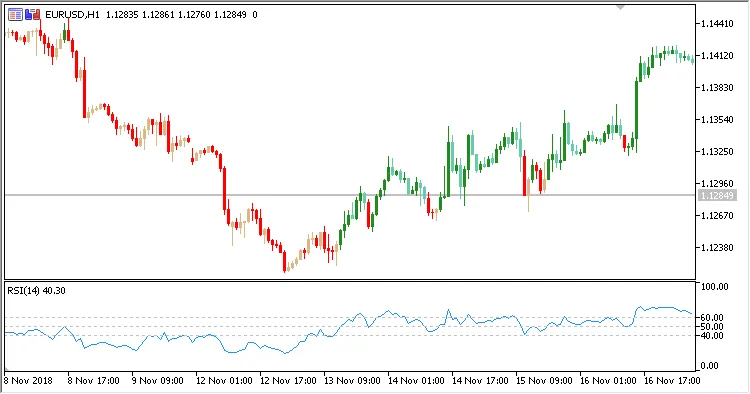Click the RSI 100.00 scale label

coord(715,287)
